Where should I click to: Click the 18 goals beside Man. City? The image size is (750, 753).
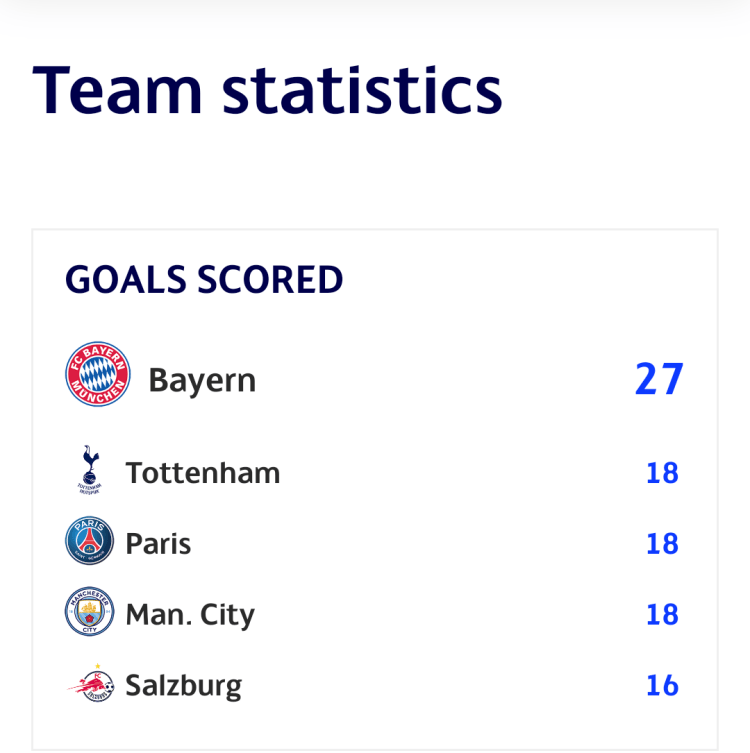(662, 614)
